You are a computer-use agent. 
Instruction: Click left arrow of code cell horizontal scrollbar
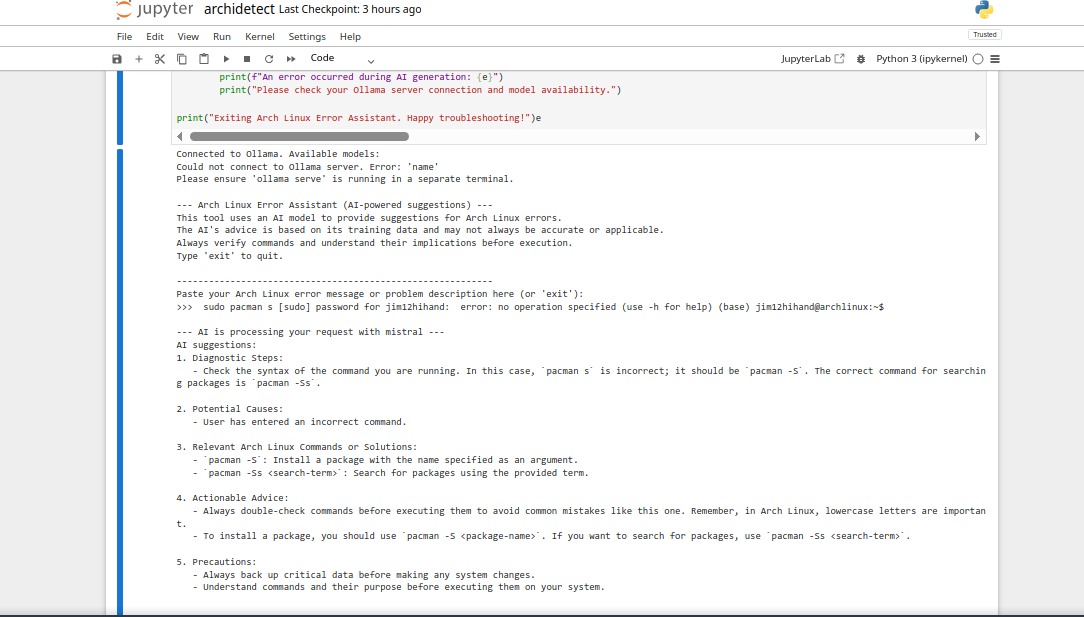(180, 136)
